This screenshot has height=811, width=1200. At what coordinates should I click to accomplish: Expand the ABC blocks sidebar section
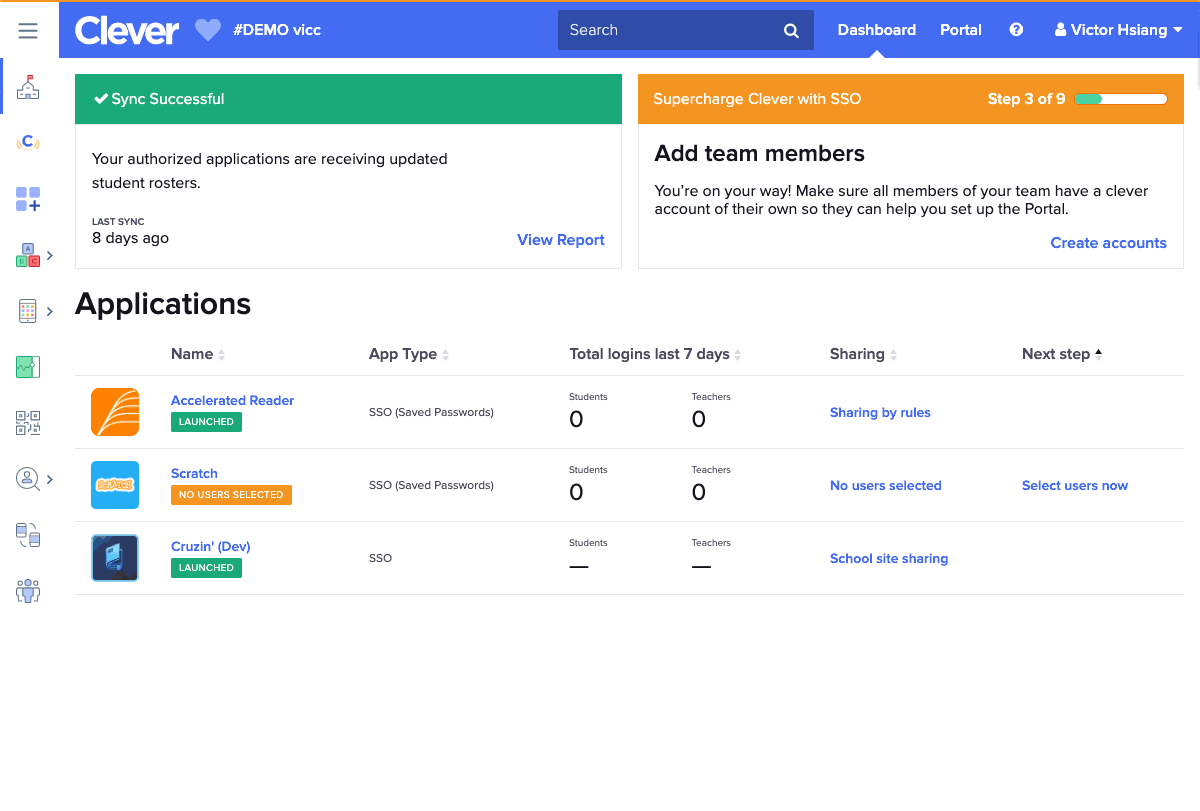49,256
